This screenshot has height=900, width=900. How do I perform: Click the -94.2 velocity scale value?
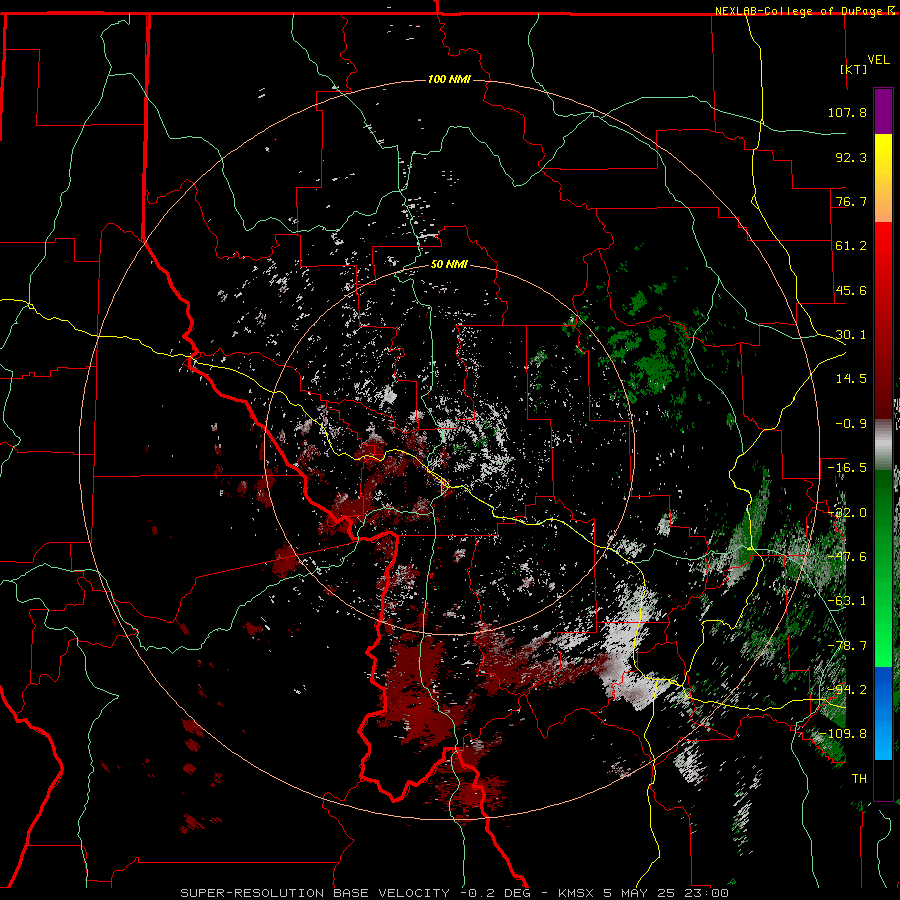click(x=847, y=690)
